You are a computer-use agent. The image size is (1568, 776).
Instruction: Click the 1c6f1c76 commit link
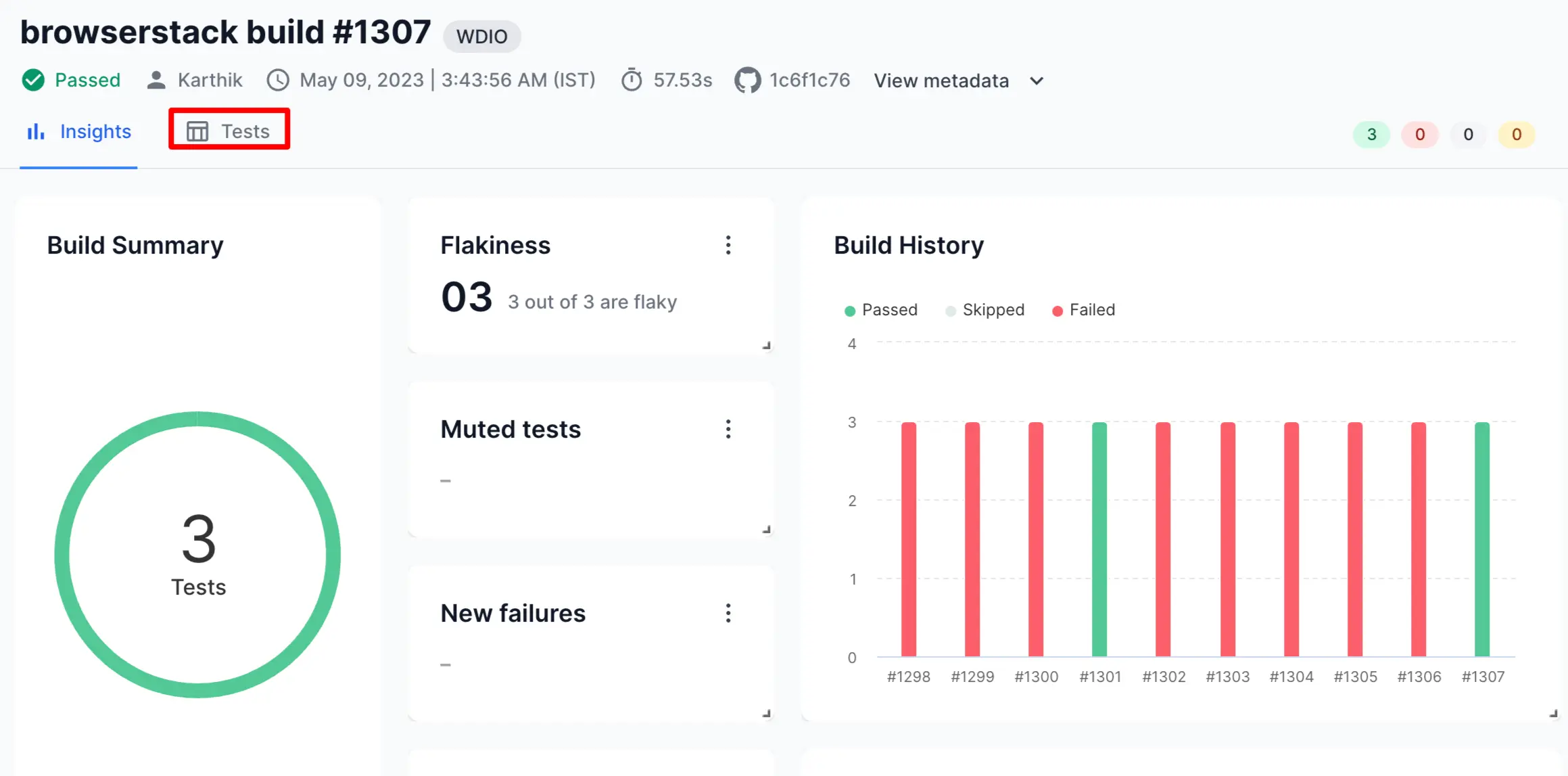click(809, 80)
